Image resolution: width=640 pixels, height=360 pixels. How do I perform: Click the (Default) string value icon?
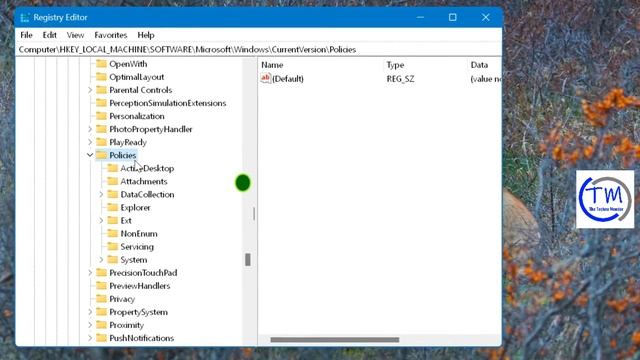pyautogui.click(x=266, y=78)
